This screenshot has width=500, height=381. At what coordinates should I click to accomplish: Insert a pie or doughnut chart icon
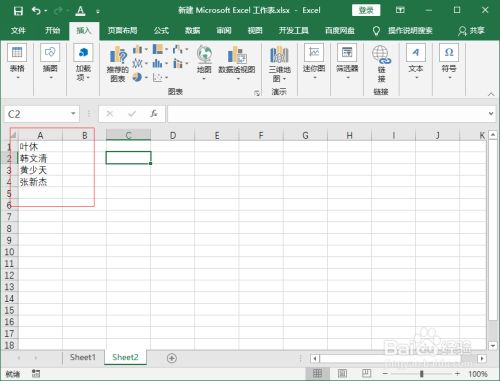point(137,77)
